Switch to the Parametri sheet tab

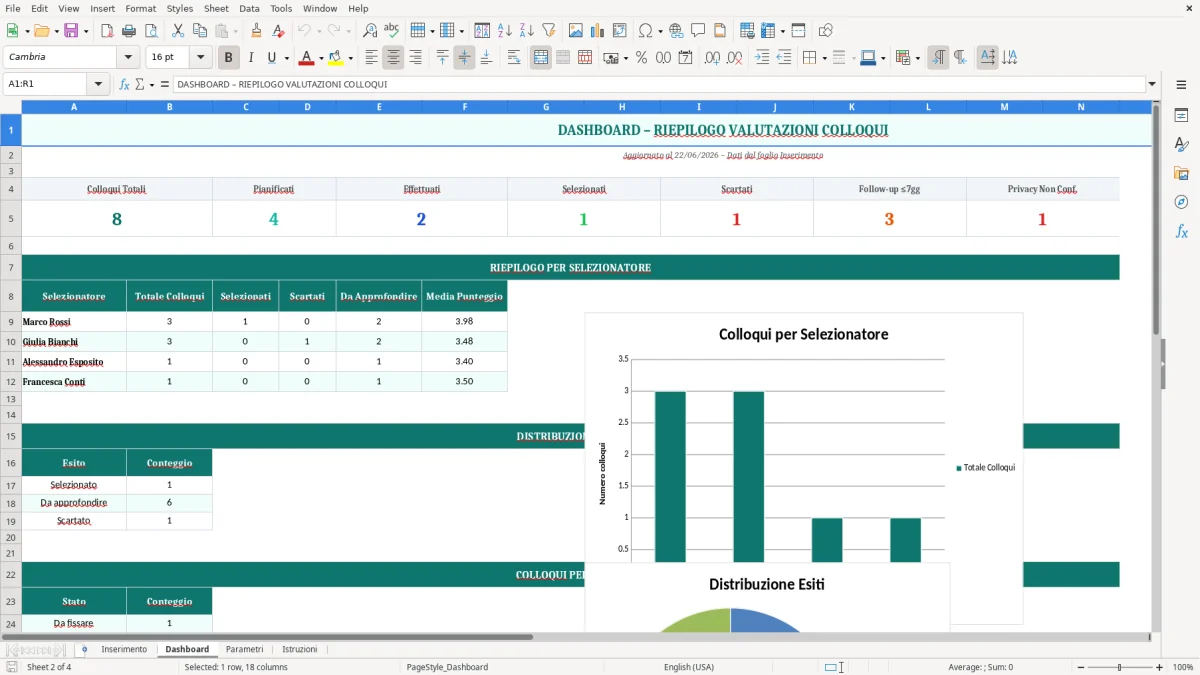245,650
